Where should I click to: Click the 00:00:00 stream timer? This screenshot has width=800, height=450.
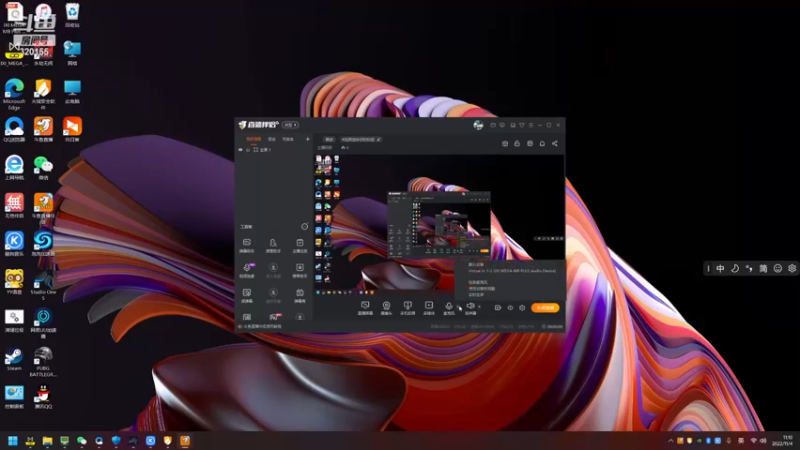point(552,327)
